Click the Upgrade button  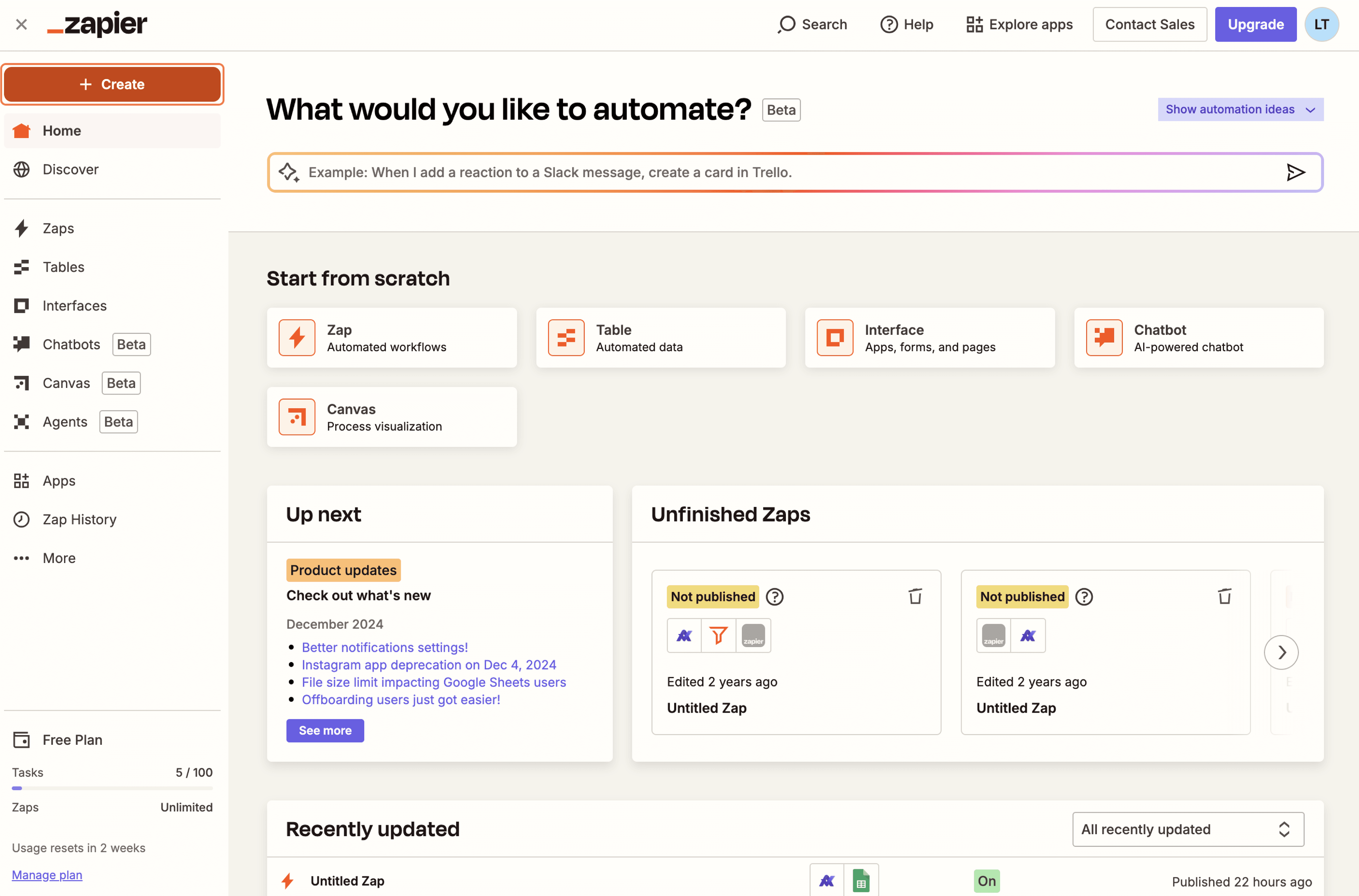[x=1255, y=24]
